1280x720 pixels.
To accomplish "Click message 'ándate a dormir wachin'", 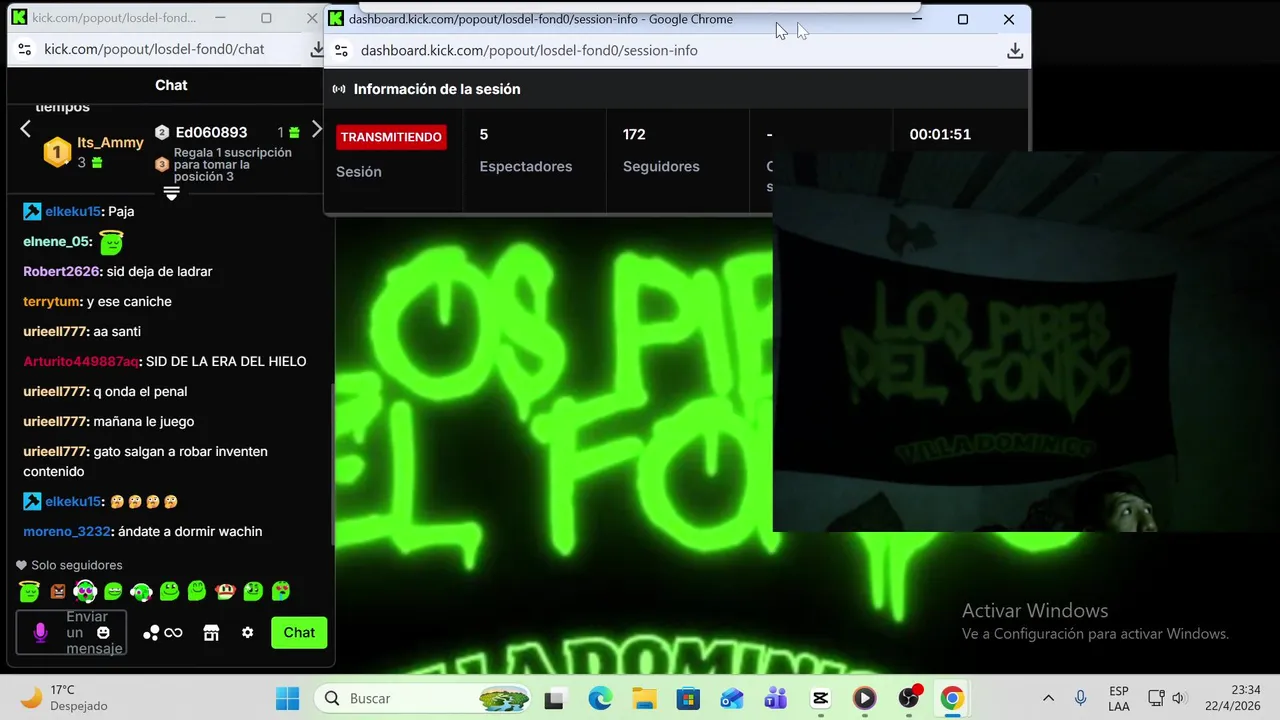I will (190, 531).
